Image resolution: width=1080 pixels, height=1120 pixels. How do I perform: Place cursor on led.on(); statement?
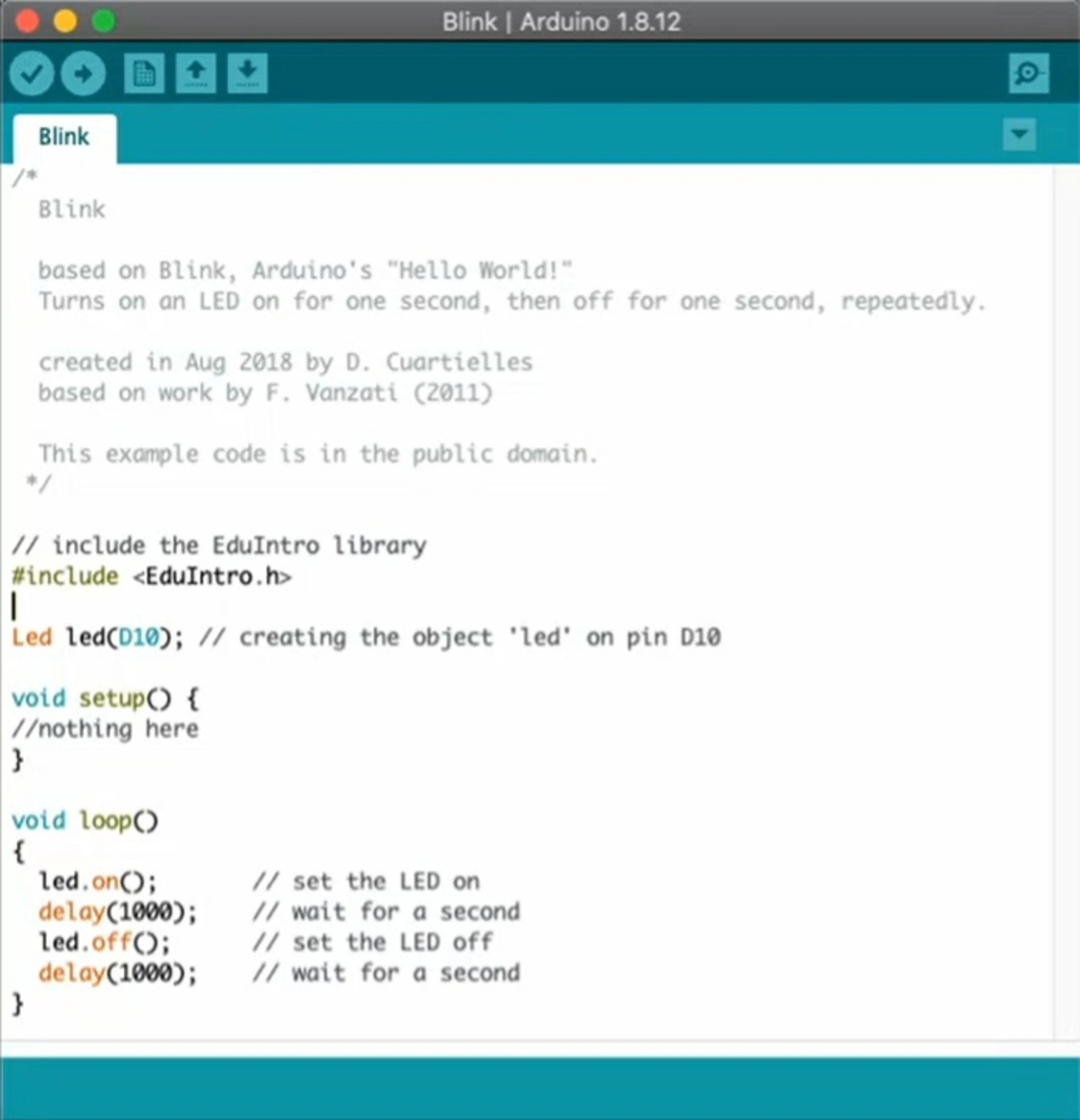pyautogui.click(x=98, y=882)
